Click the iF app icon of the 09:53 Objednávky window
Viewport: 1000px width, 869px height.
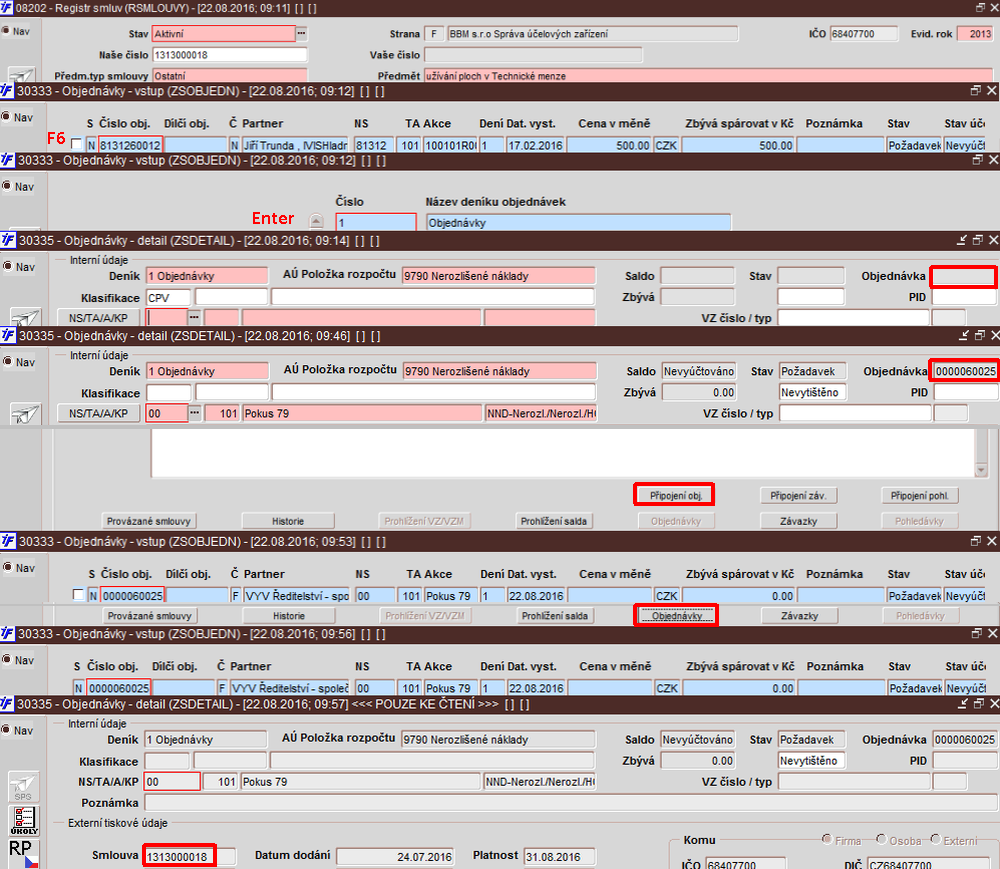(8, 541)
